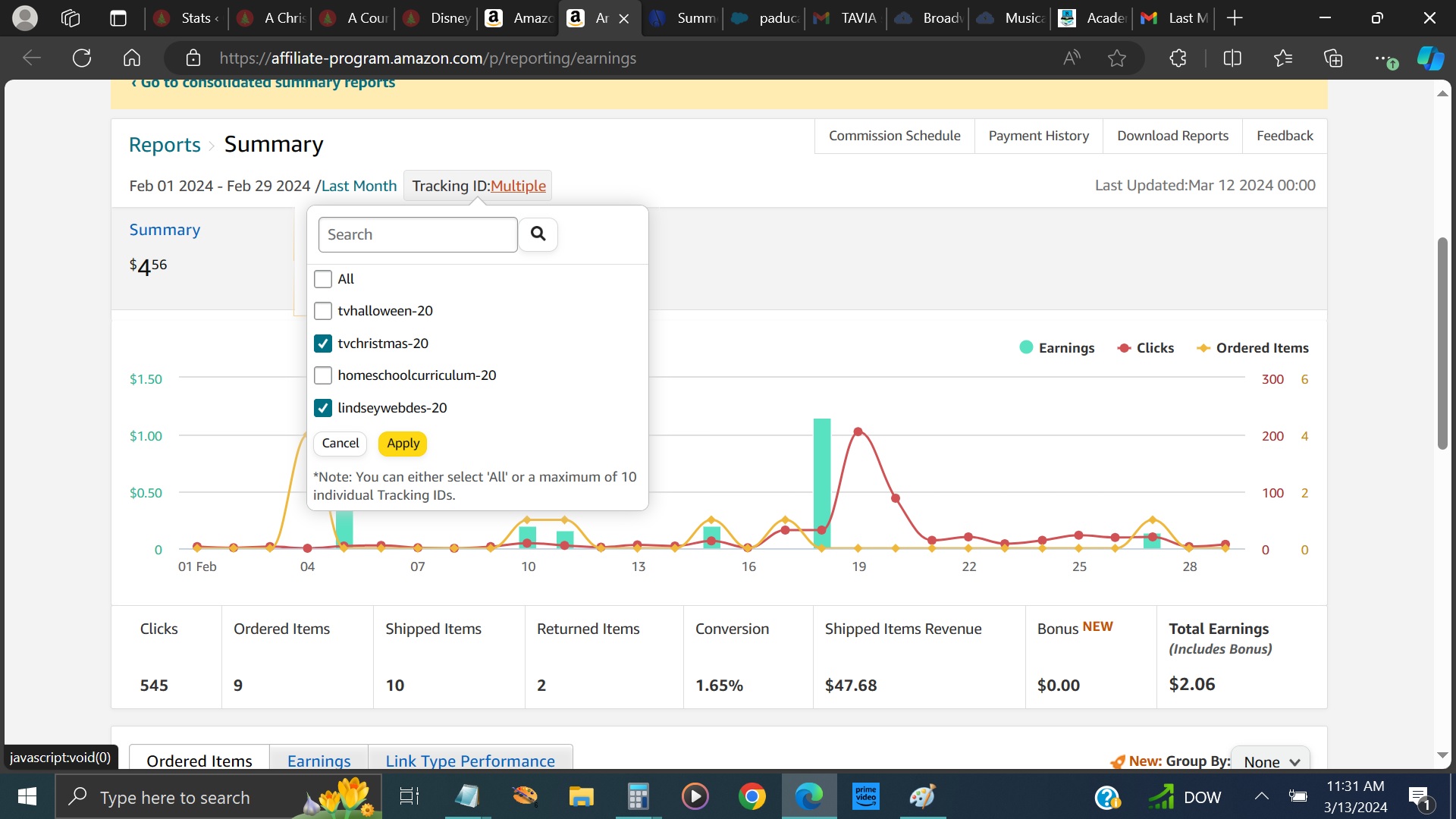Add this page to favorites star icon
The height and width of the screenshot is (819, 1456).
[1117, 58]
